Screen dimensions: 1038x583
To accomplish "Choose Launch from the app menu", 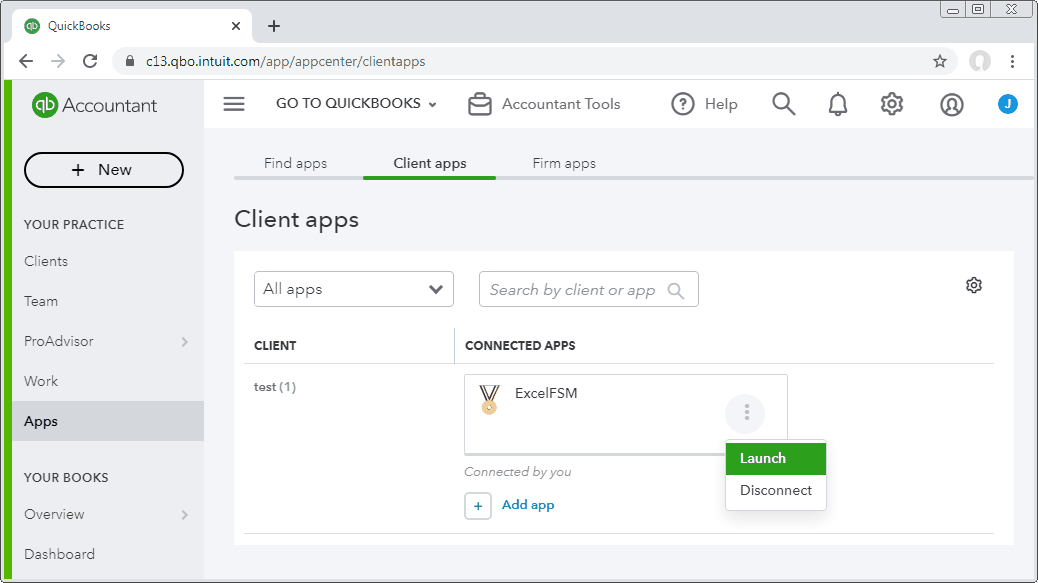I will tap(776, 459).
